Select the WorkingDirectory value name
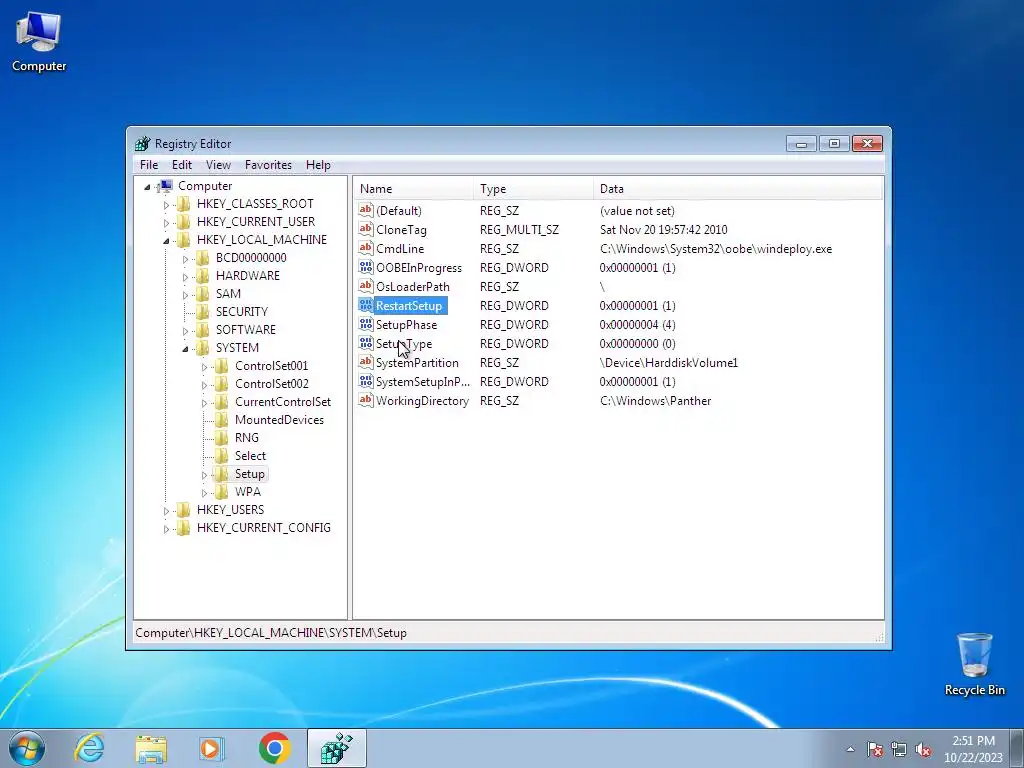Screen dimensions: 1024x768 pyautogui.click(x=422, y=401)
